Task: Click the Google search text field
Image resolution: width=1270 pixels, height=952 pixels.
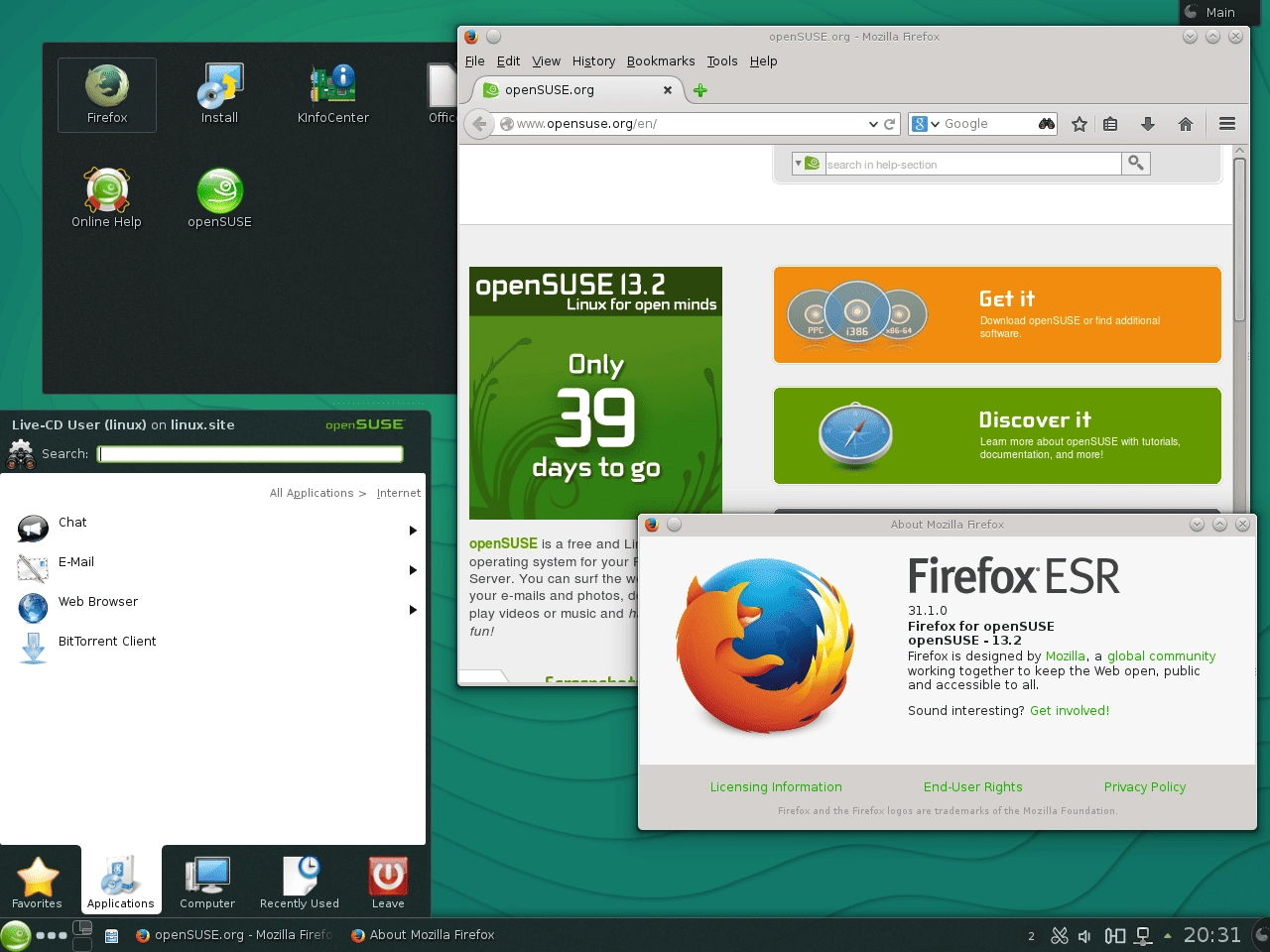Action: coord(987,124)
